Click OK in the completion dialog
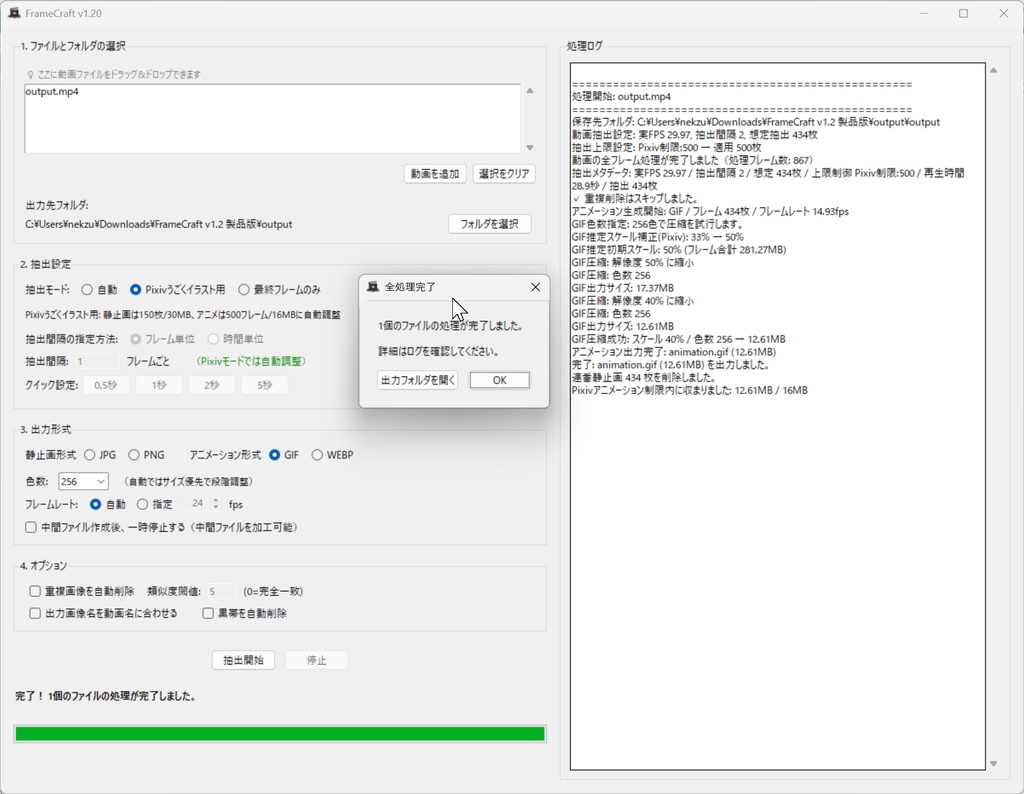 tap(500, 380)
